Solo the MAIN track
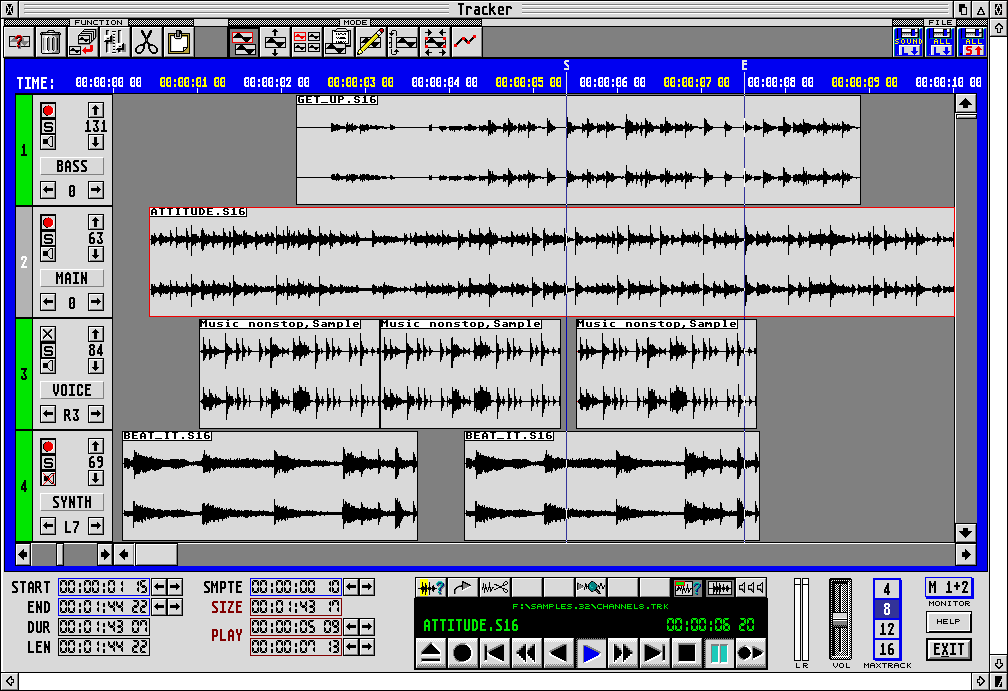Image resolution: width=1008 pixels, height=691 pixels. 48,238
